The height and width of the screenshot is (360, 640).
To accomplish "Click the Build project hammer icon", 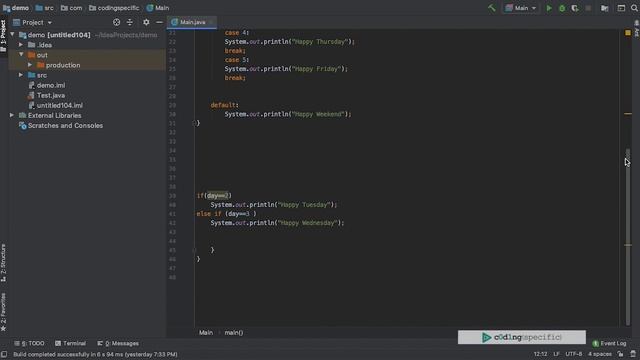I will (x=491, y=8).
